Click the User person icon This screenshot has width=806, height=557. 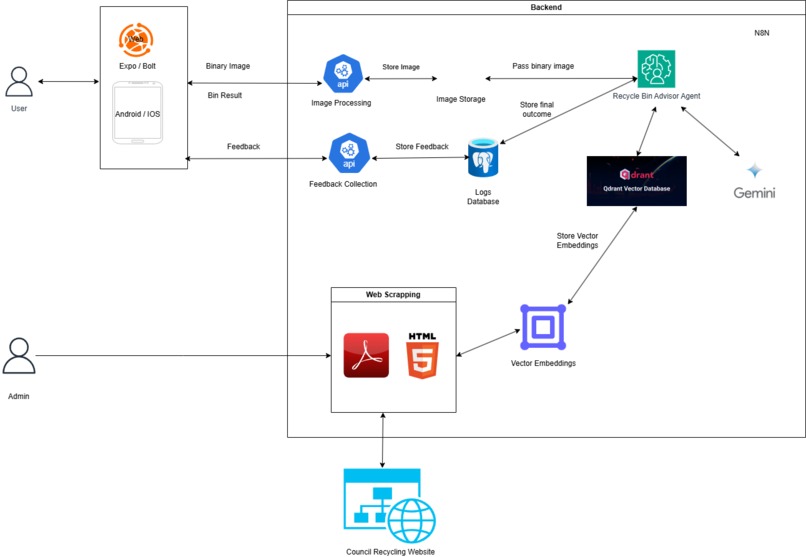[x=19, y=82]
